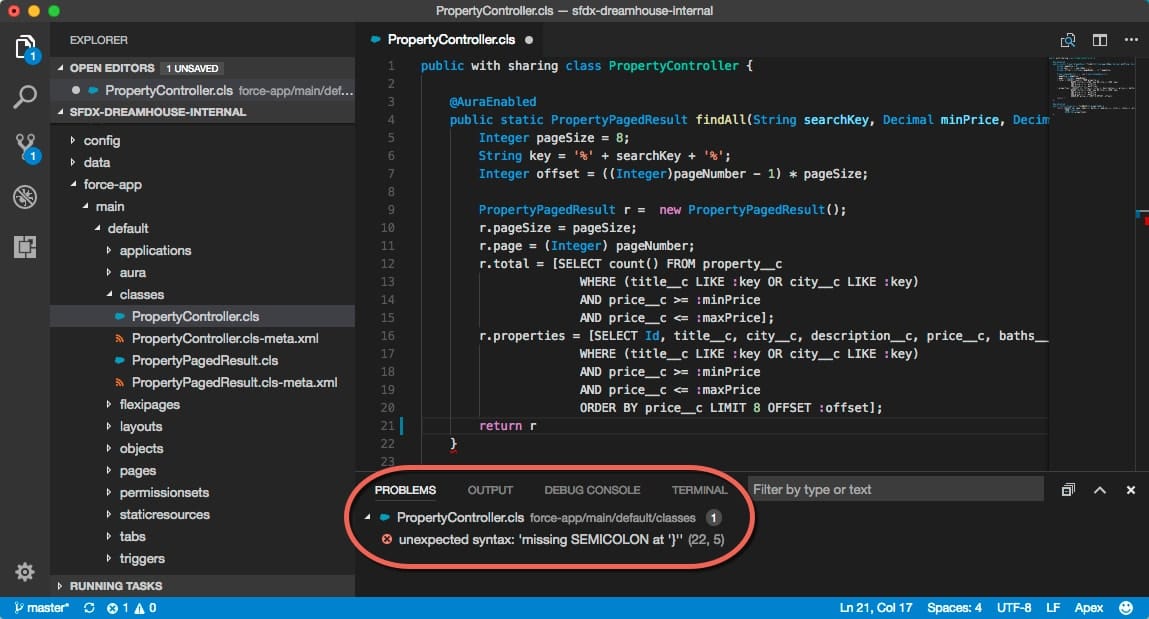Collapse PropertyController.cls problems group

pos(367,517)
